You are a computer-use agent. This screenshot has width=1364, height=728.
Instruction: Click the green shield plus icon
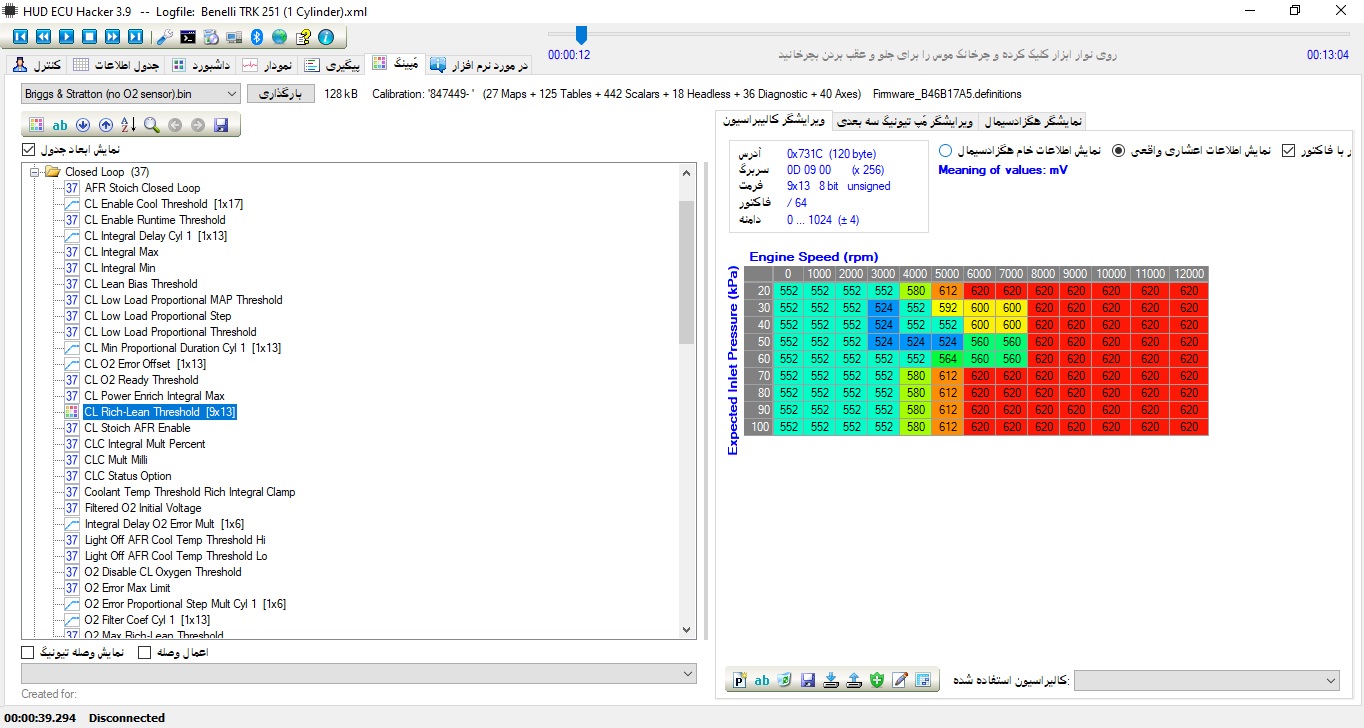[877, 680]
